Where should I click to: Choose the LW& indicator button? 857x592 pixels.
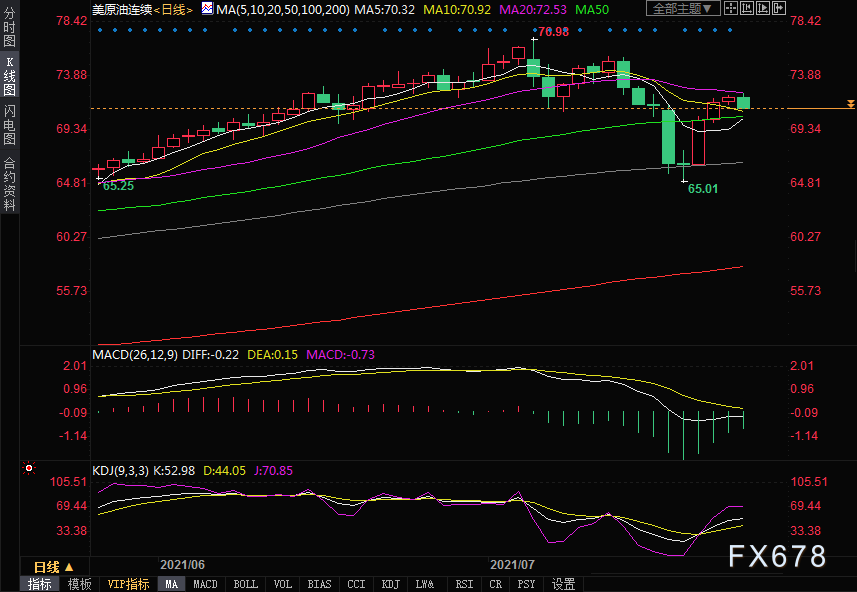(x=425, y=584)
